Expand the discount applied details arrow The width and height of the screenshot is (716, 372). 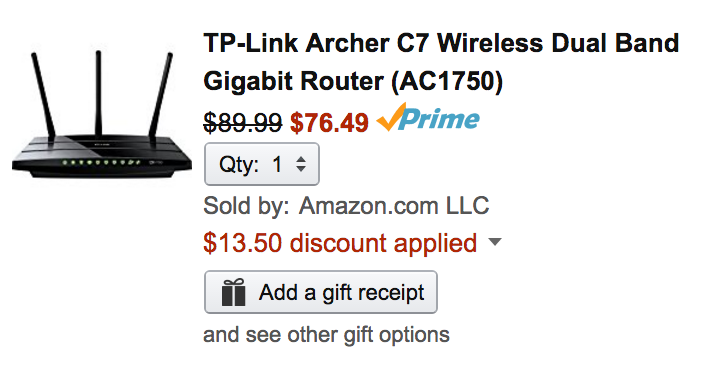point(495,241)
